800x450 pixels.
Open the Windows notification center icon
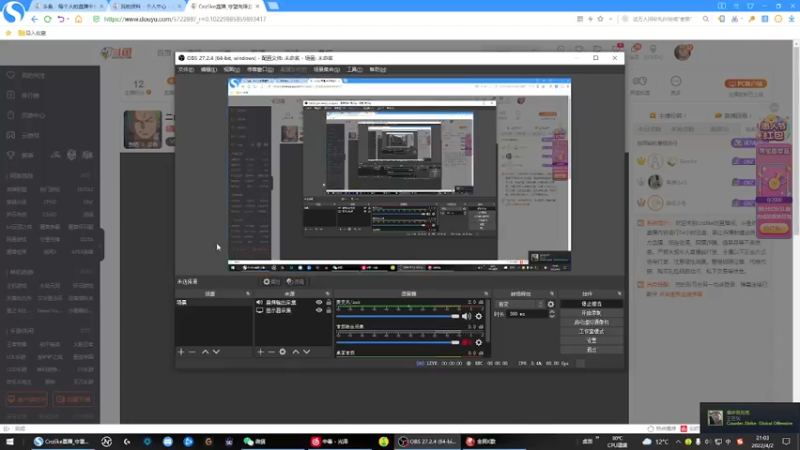(x=786, y=441)
